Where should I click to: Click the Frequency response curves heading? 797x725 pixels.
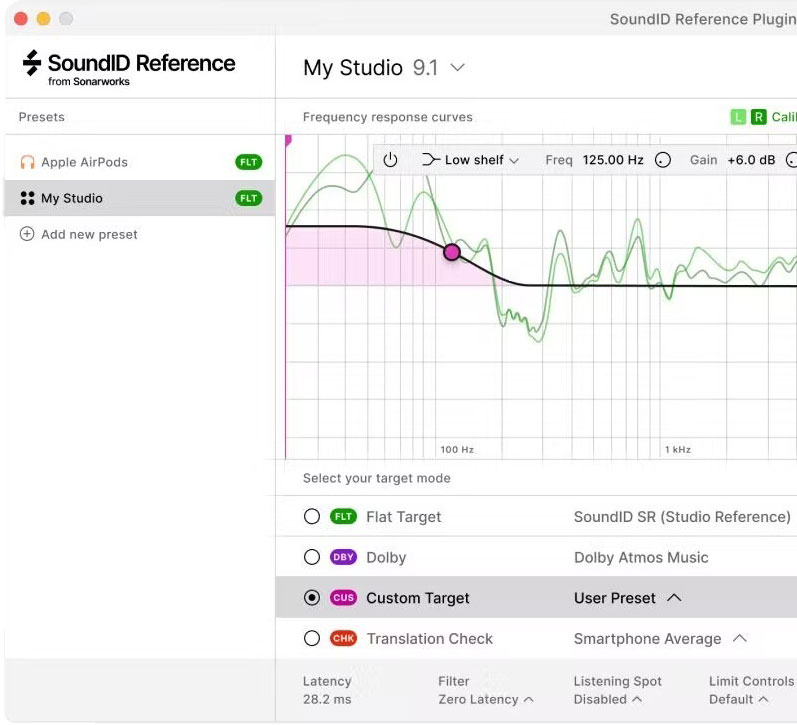pyautogui.click(x=388, y=117)
